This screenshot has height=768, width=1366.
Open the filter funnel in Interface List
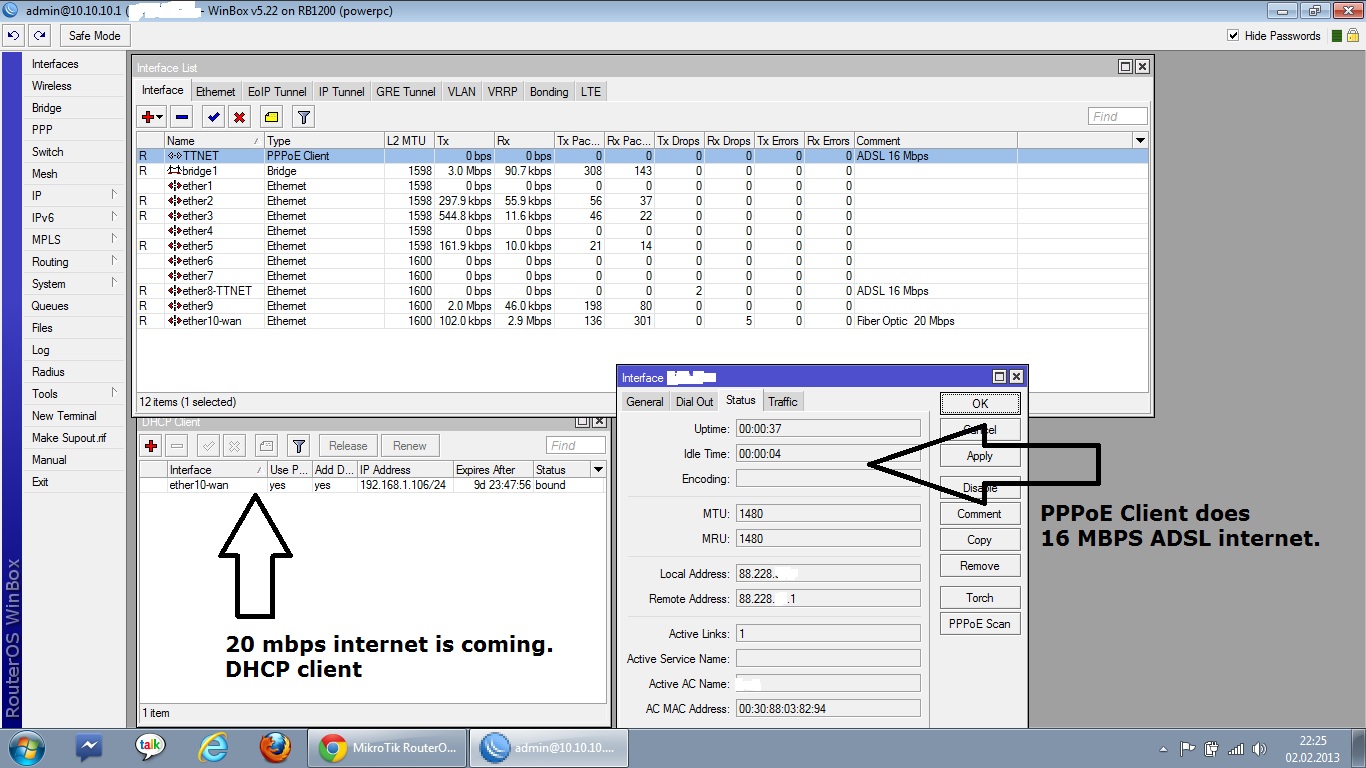[304, 117]
